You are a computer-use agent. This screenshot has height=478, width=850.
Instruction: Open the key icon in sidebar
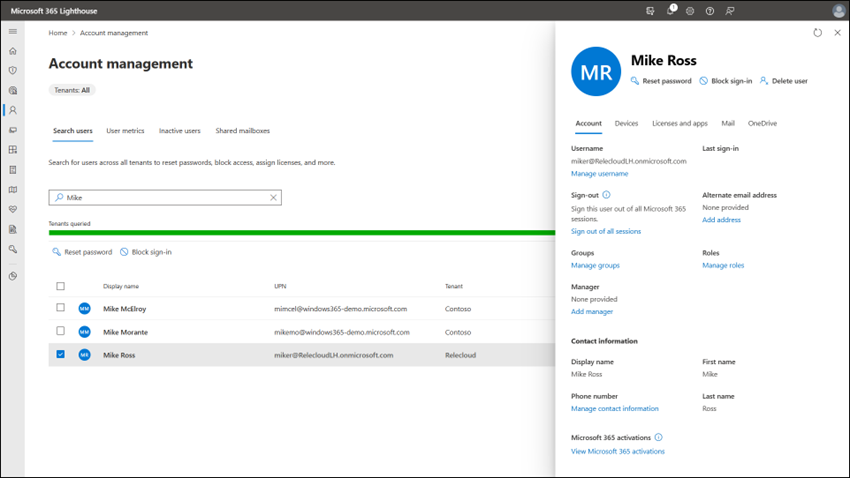(13, 249)
